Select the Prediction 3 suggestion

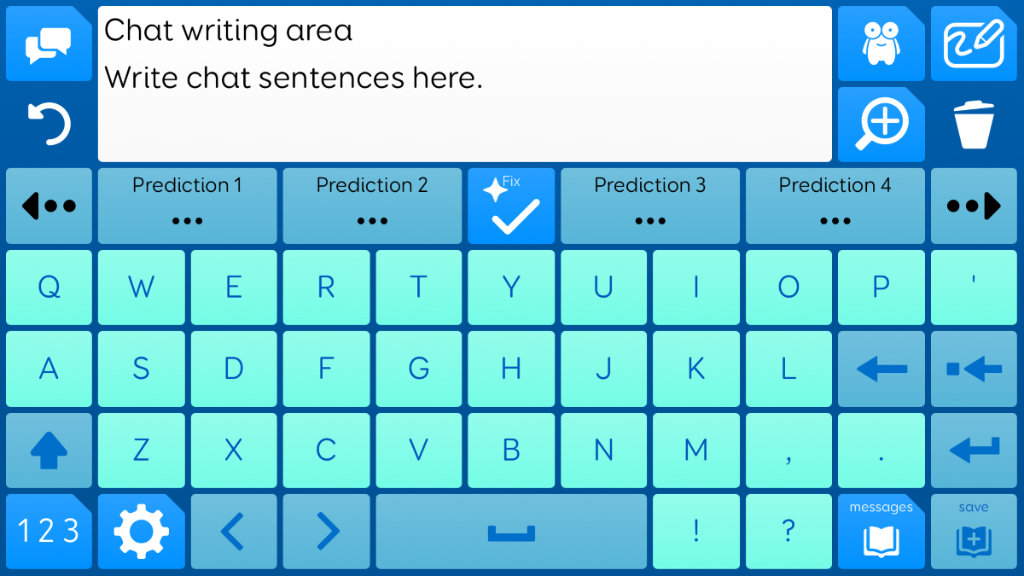coord(650,206)
